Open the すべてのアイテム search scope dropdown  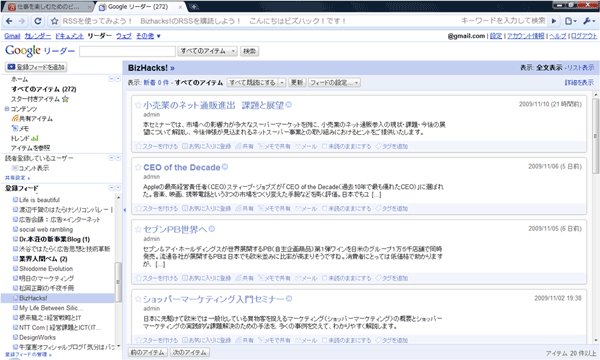point(208,51)
